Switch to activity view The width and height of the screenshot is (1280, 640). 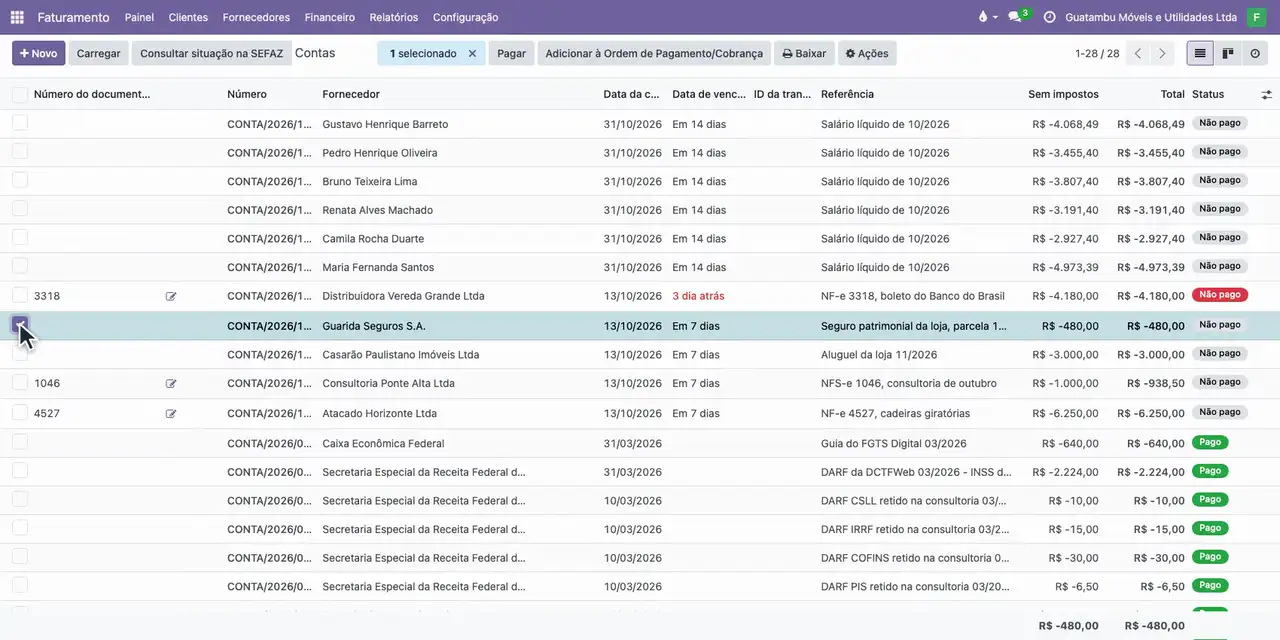tap(1255, 54)
